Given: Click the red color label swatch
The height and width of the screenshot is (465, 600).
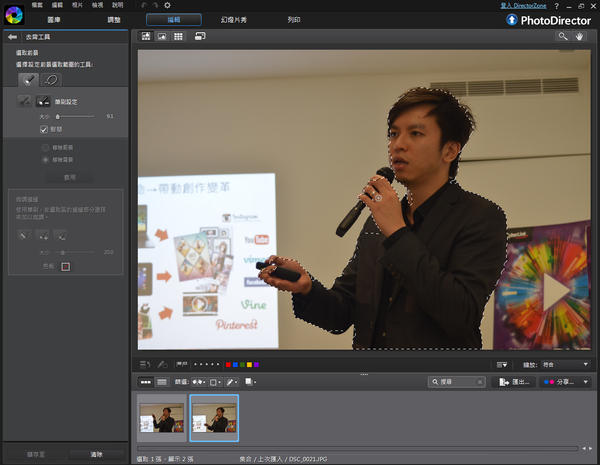Looking at the screenshot, I should 228,365.
